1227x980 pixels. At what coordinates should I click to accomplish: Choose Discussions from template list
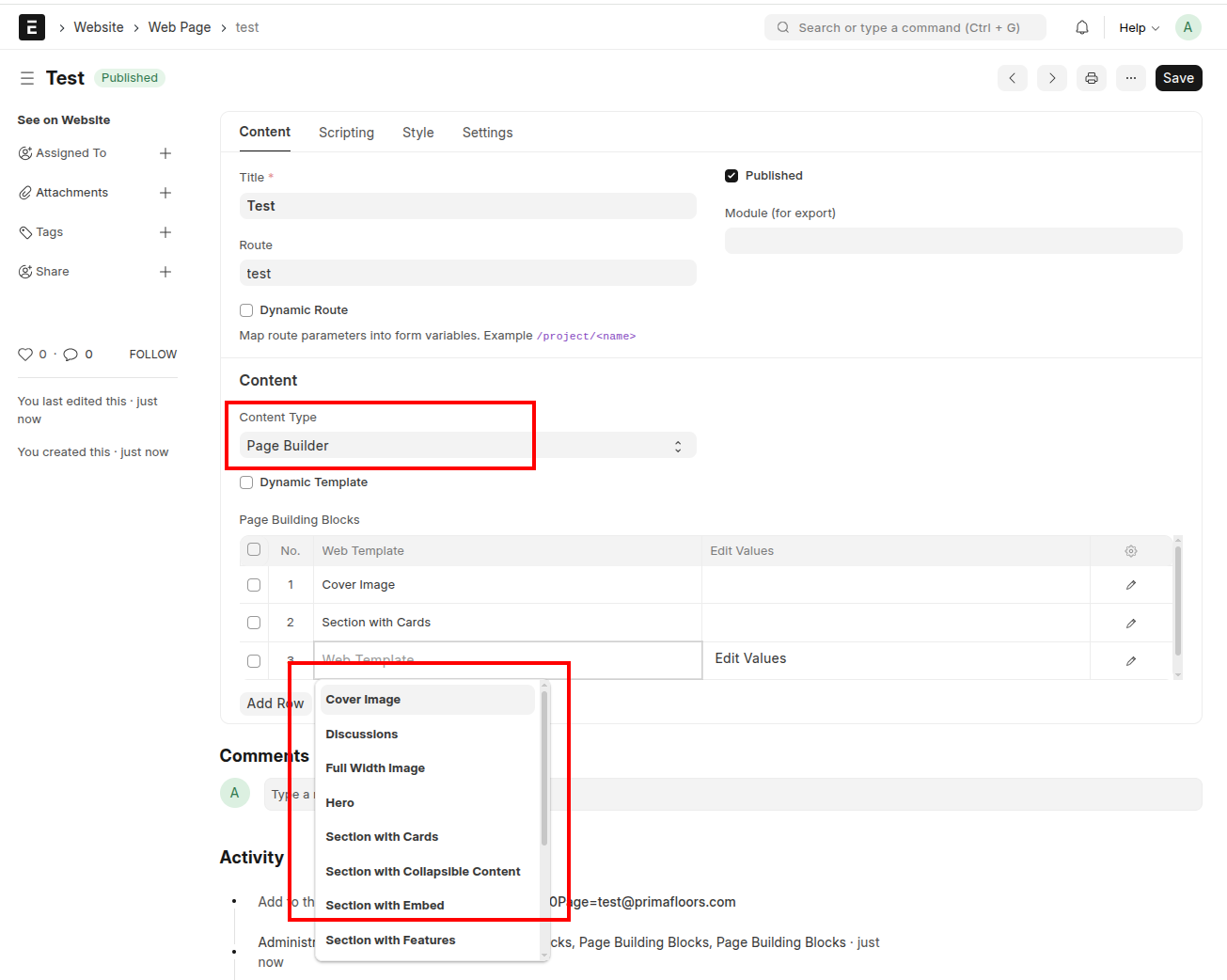pyautogui.click(x=428, y=735)
